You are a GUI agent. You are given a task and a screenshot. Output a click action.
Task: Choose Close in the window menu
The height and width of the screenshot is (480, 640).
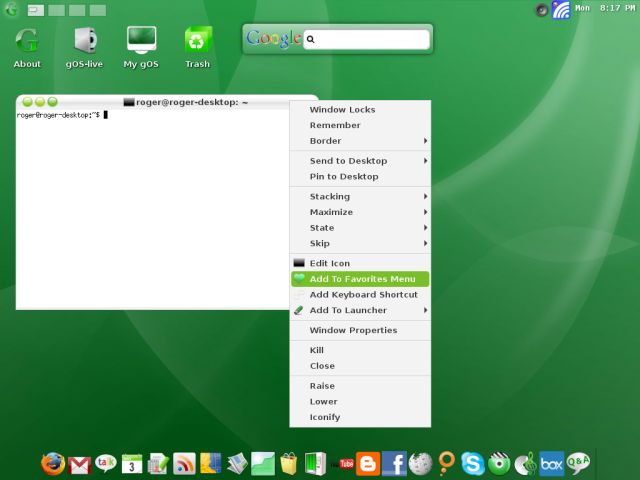pos(360,366)
